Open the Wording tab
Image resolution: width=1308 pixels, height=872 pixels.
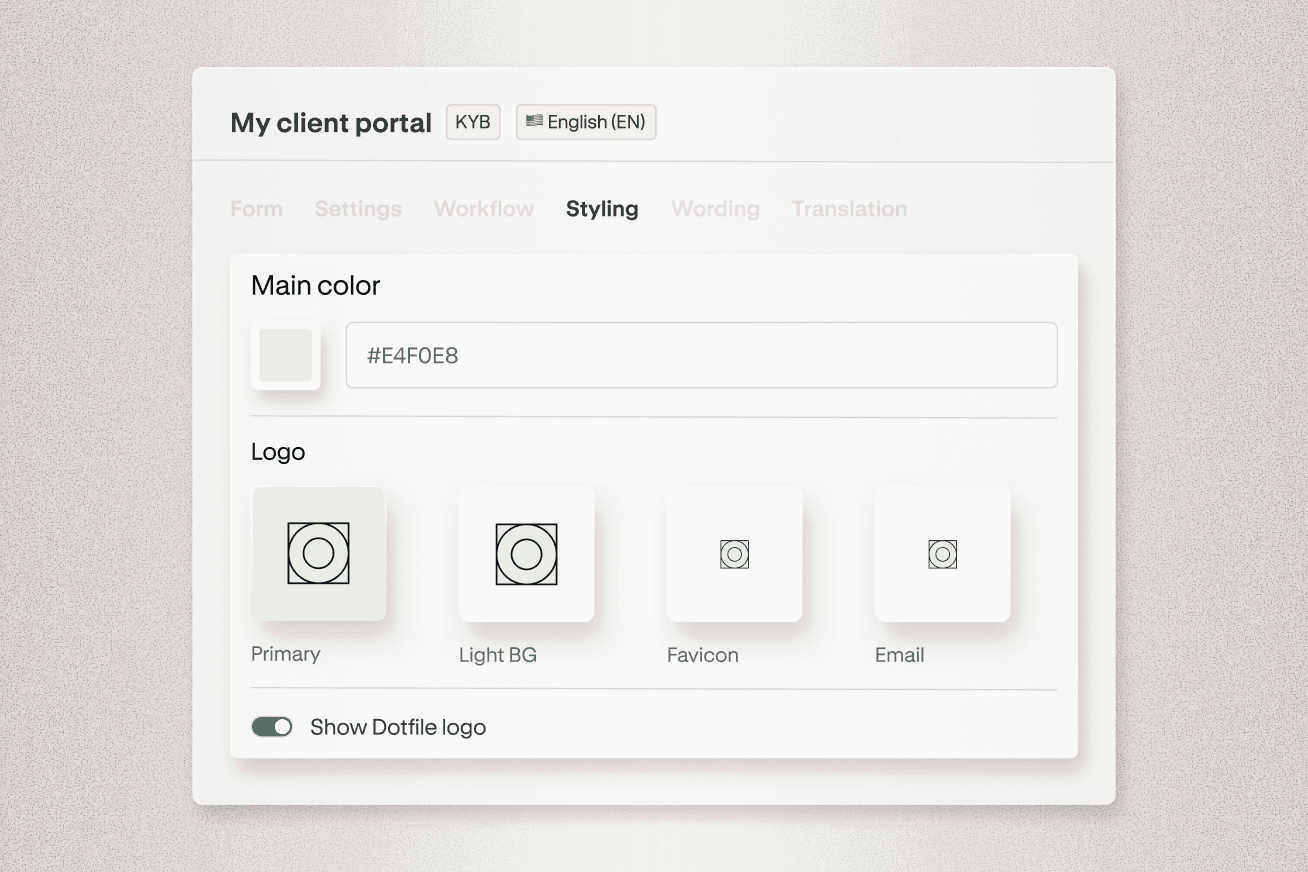715,209
